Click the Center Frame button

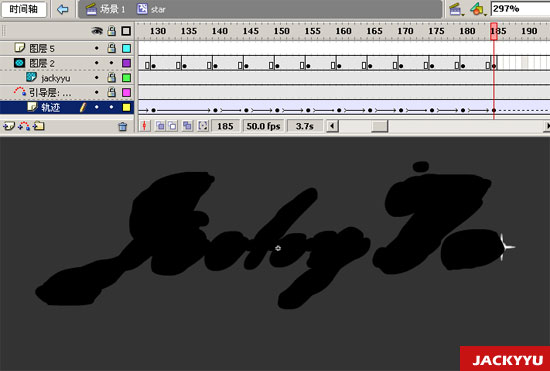(145, 126)
